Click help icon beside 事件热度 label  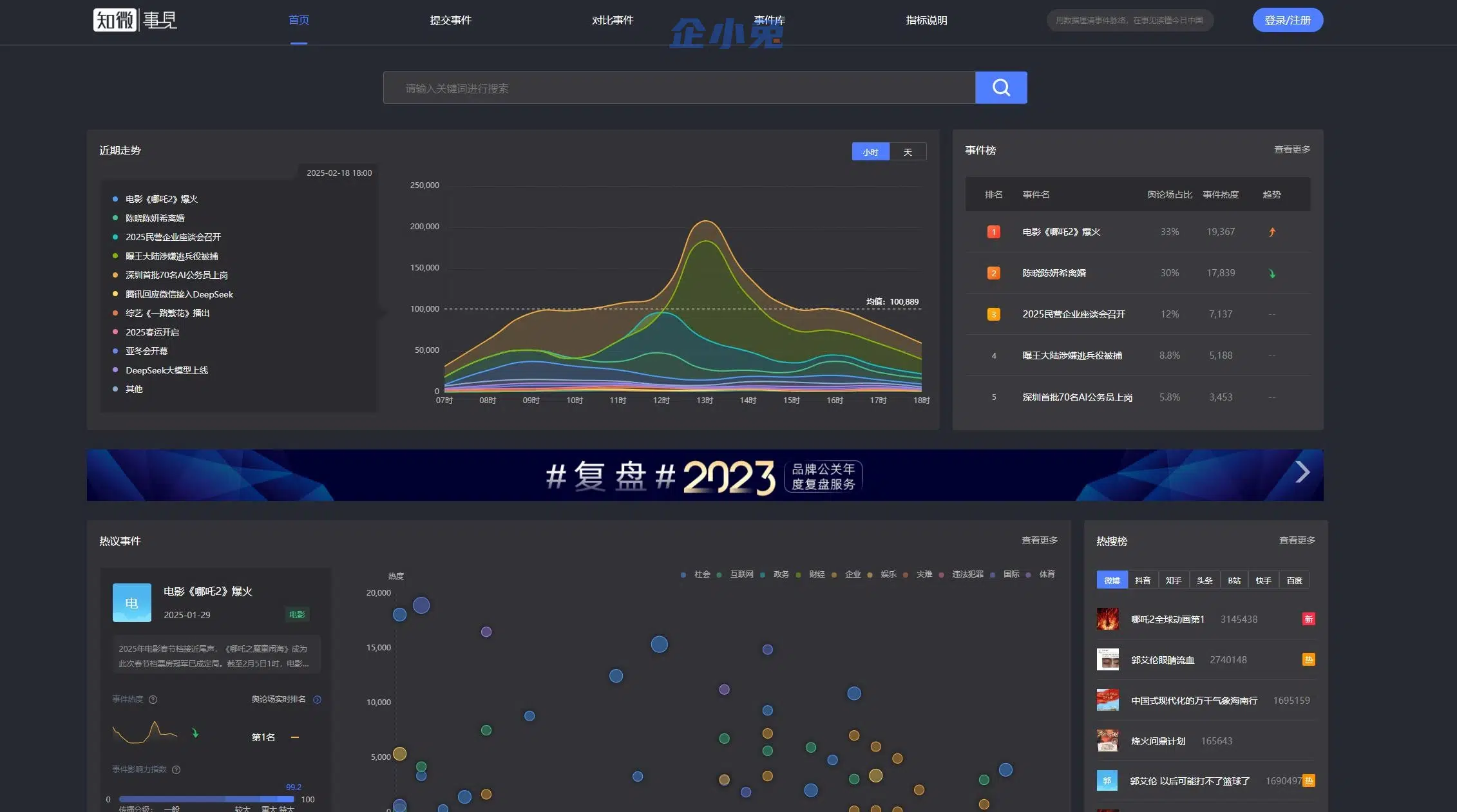(153, 699)
